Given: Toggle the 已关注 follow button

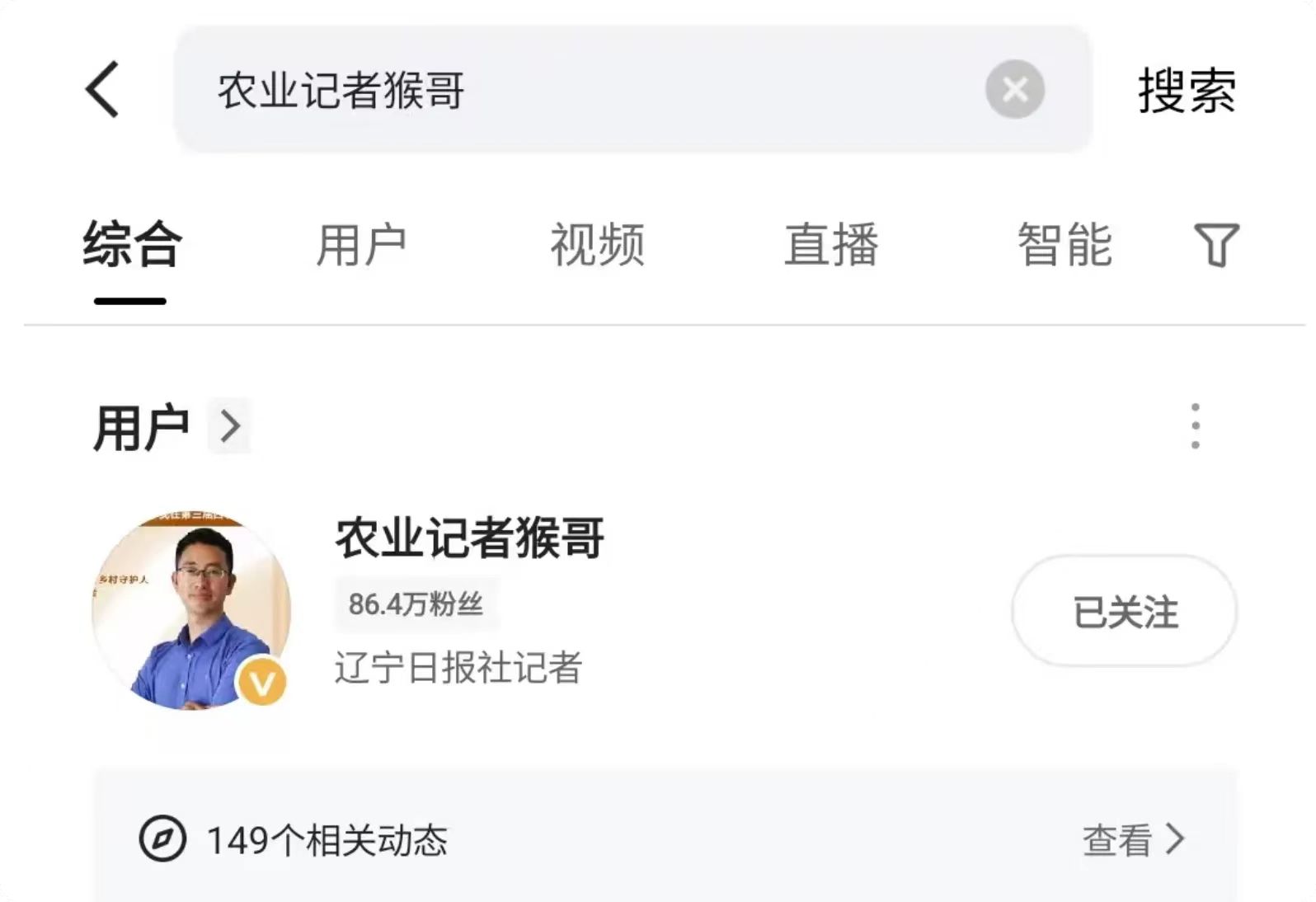Looking at the screenshot, I should (x=1125, y=611).
